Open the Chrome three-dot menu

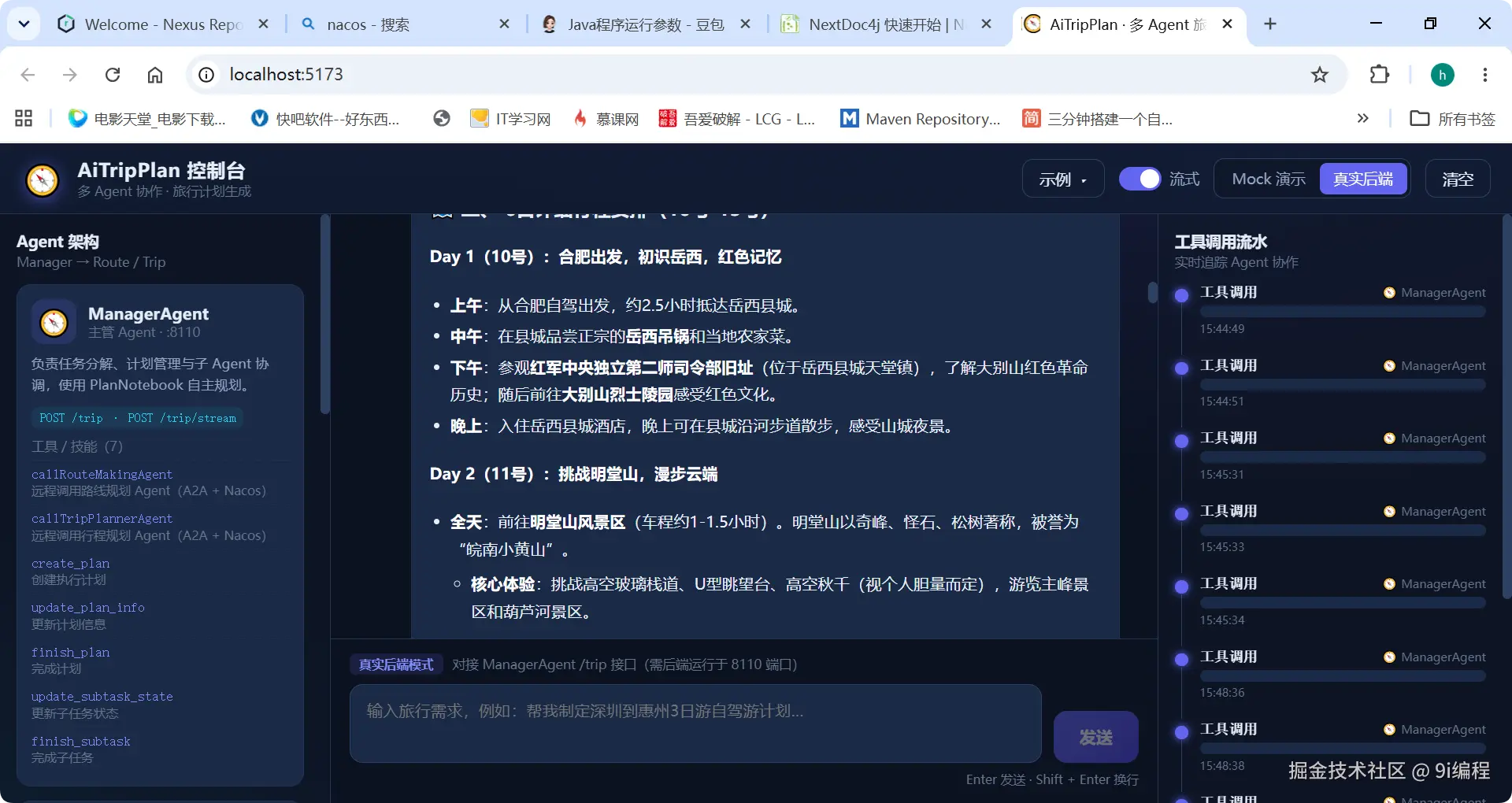pos(1484,75)
